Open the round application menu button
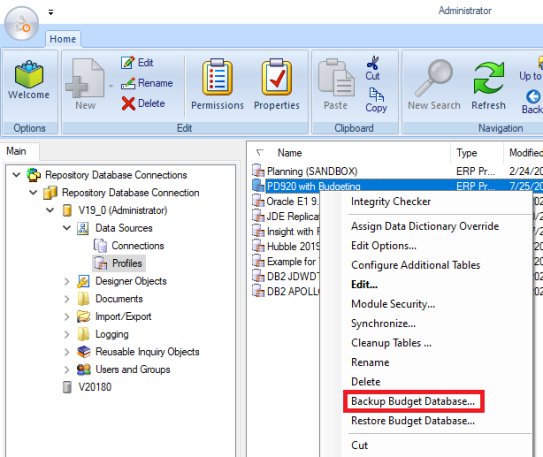This screenshot has height=457, width=543. click(x=21, y=24)
